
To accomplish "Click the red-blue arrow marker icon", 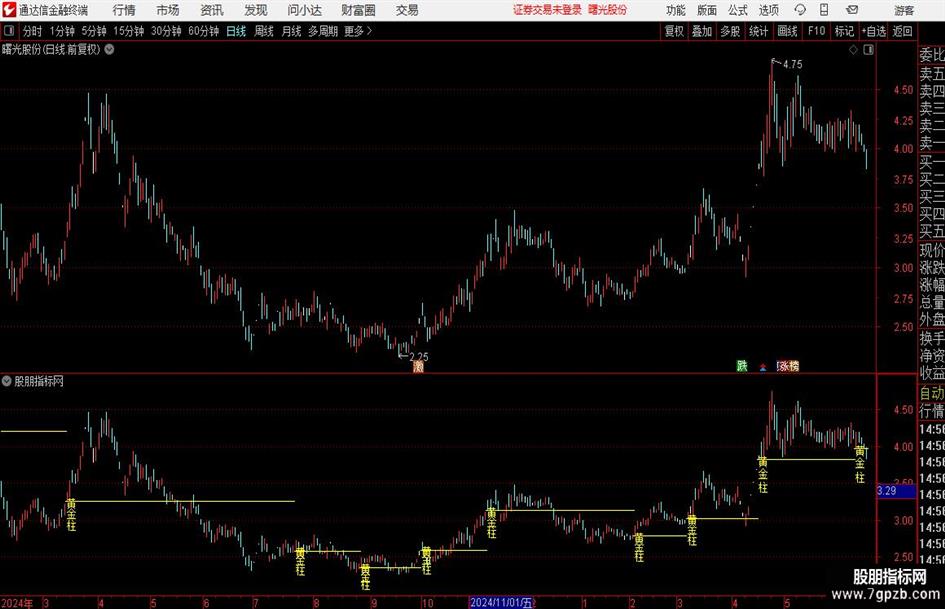I will (x=763, y=366).
